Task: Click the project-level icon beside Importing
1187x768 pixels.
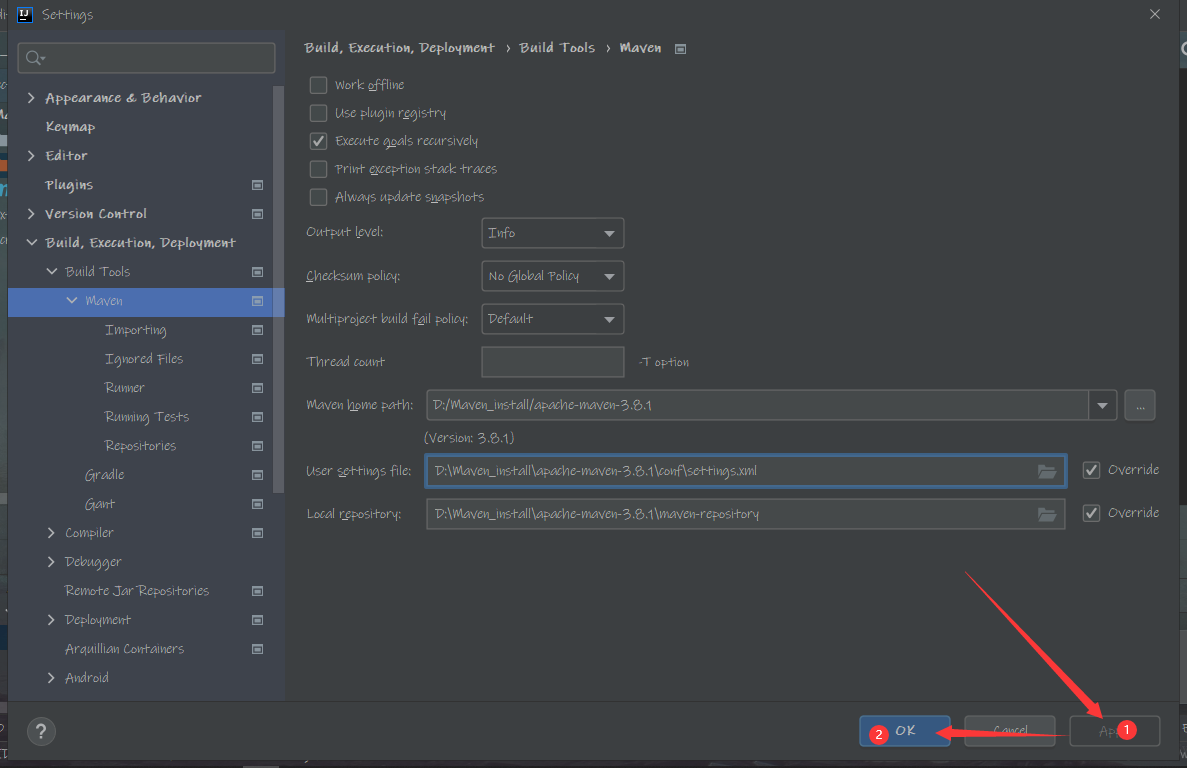Action: pos(257,330)
